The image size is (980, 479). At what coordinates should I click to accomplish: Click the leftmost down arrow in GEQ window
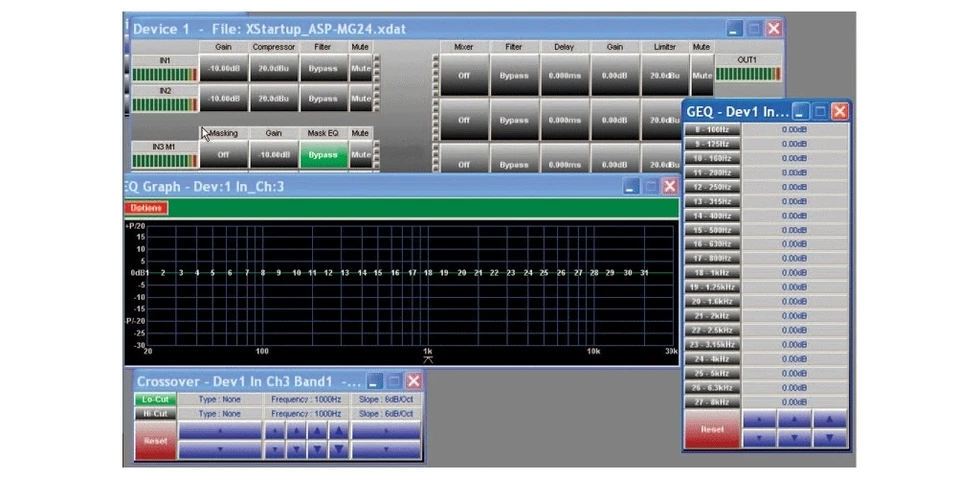click(x=762, y=439)
